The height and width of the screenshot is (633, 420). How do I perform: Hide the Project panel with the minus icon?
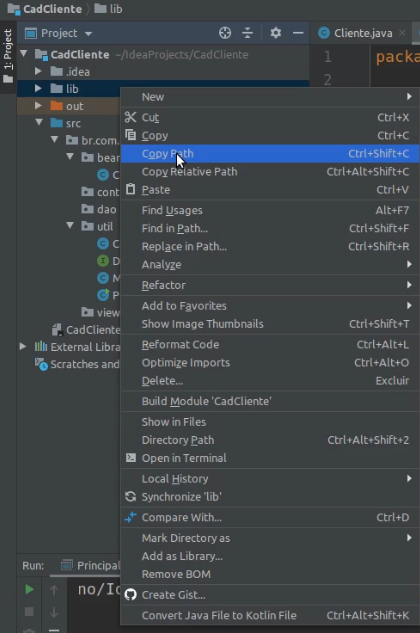point(298,33)
